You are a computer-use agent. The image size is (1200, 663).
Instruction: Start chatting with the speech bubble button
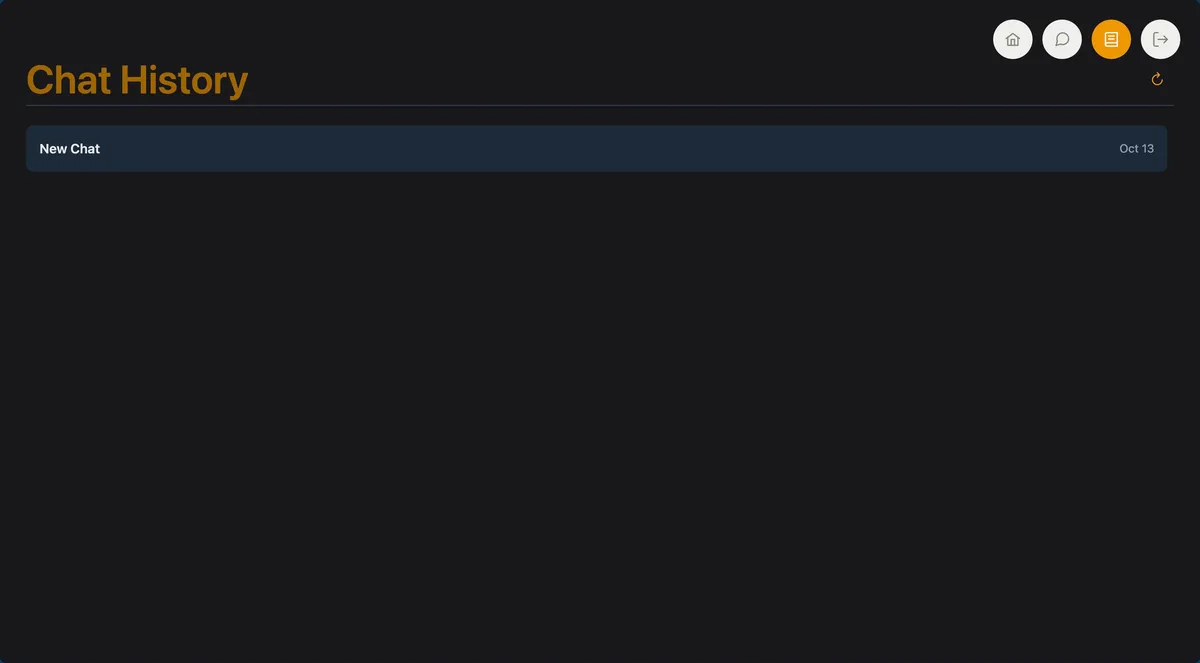1062,40
